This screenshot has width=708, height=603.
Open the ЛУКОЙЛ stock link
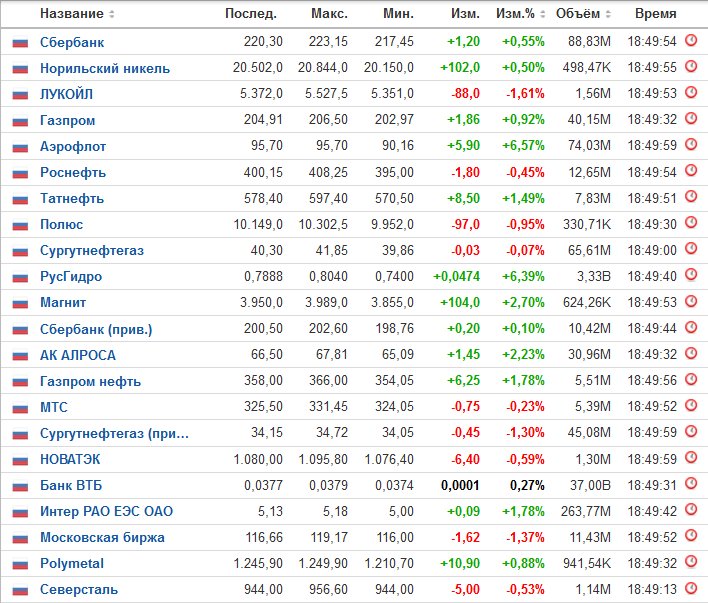tap(66, 94)
